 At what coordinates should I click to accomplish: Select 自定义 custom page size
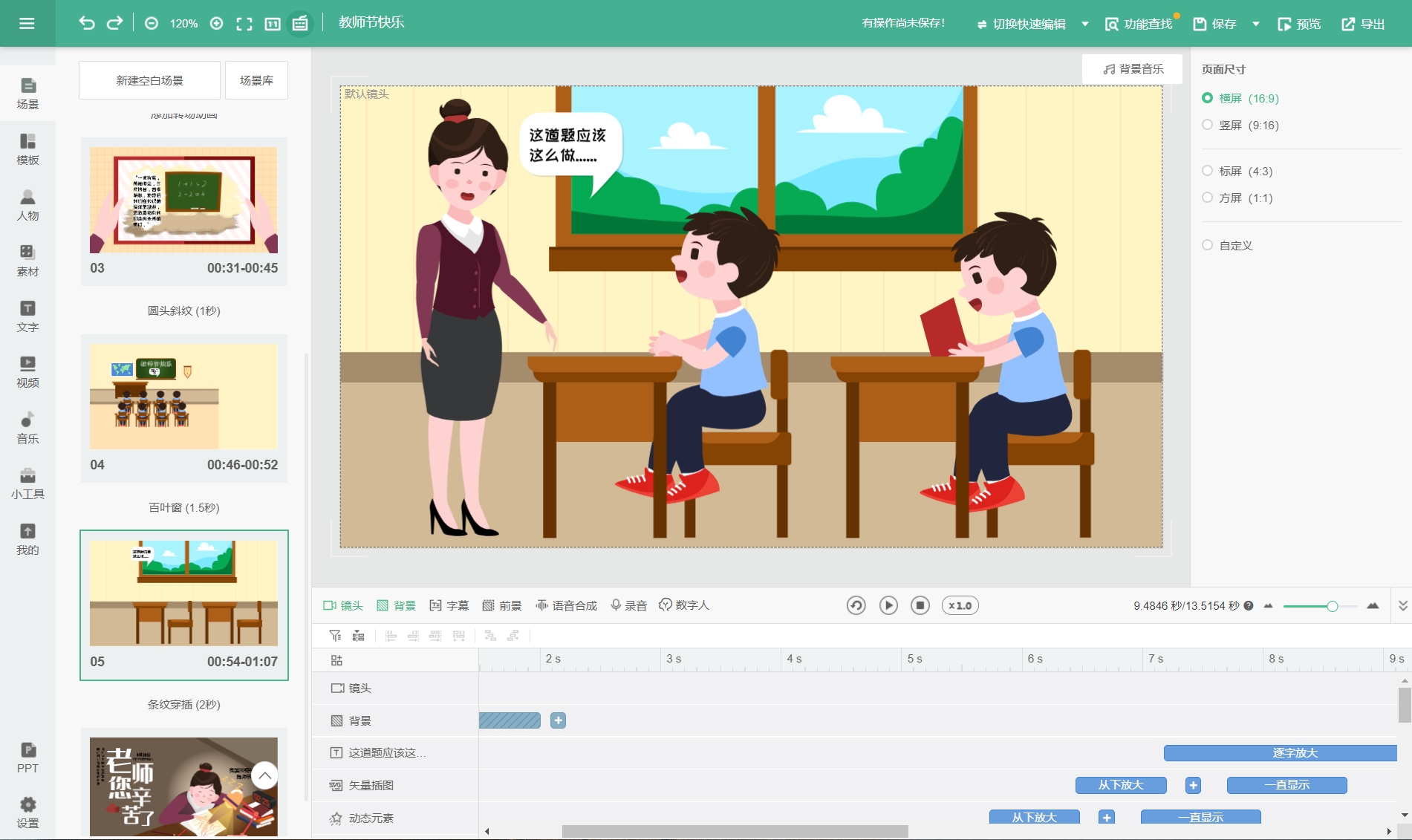pyautogui.click(x=1227, y=245)
